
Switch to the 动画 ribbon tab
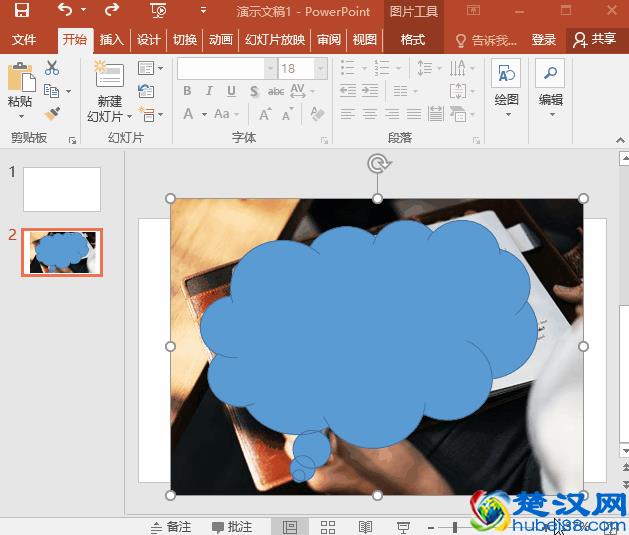click(x=221, y=40)
